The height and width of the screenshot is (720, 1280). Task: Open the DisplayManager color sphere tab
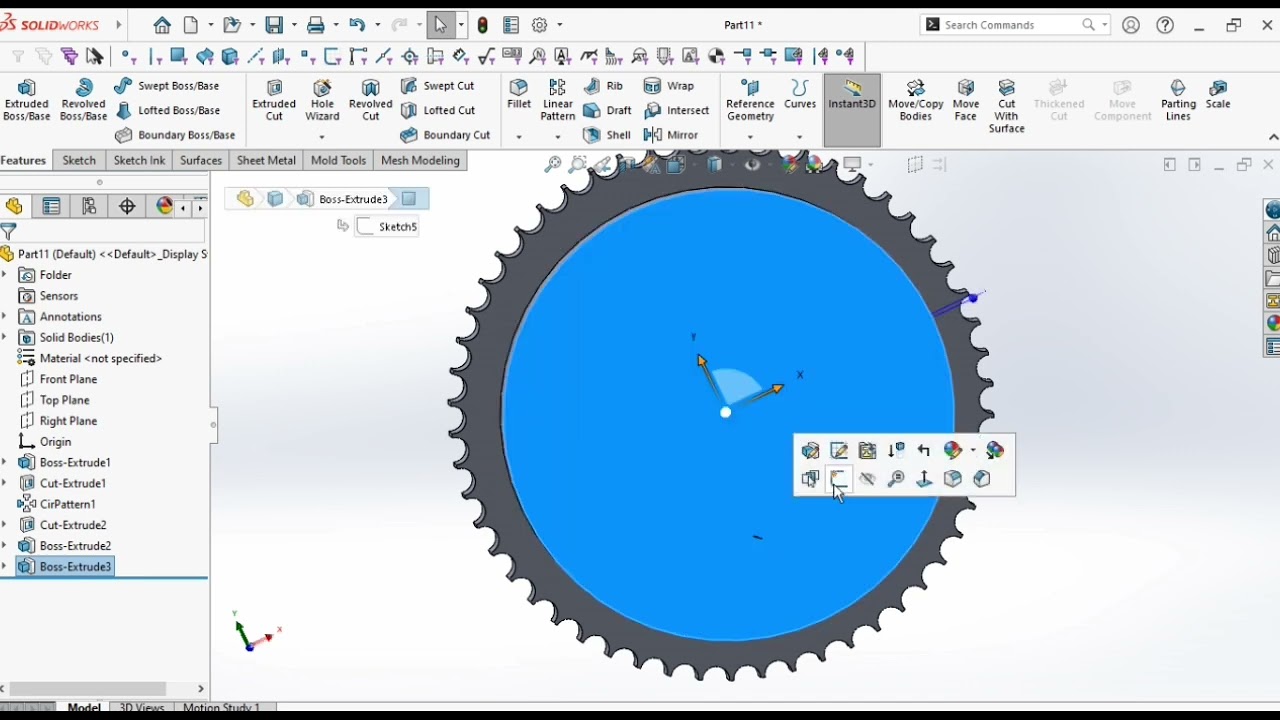point(165,206)
